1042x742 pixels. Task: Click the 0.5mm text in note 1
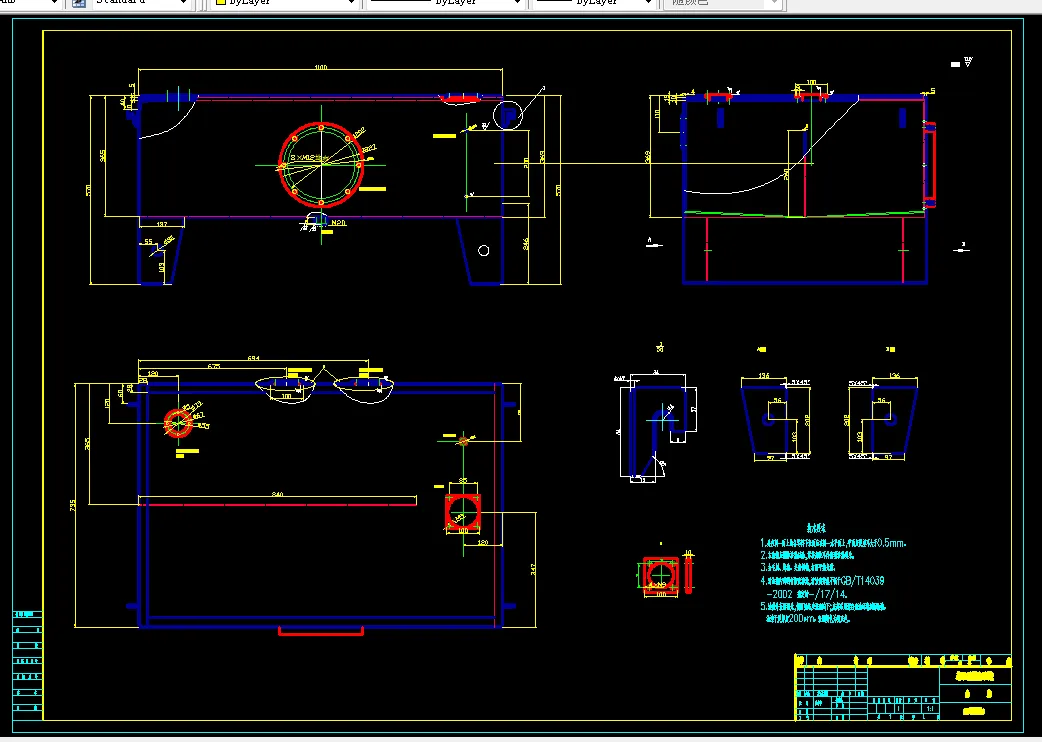pos(890,543)
